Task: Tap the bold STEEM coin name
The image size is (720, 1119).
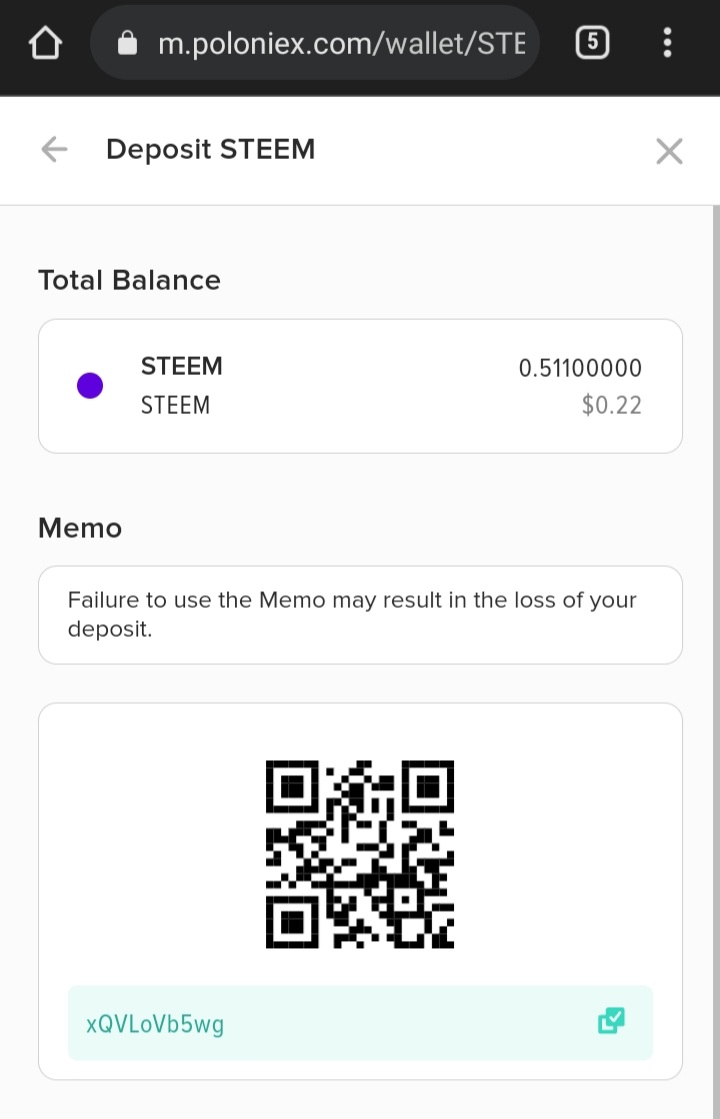Action: click(182, 366)
